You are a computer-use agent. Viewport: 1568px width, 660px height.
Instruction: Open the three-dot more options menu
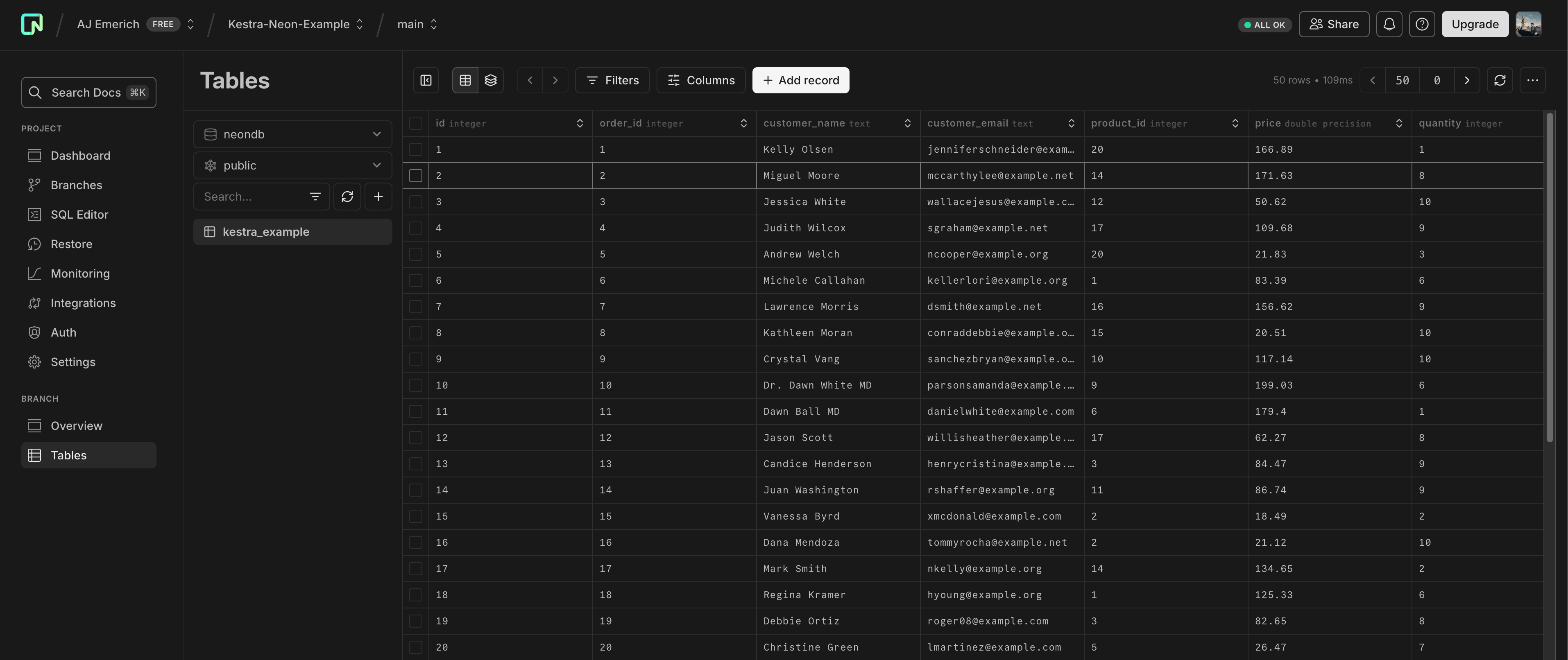1532,80
